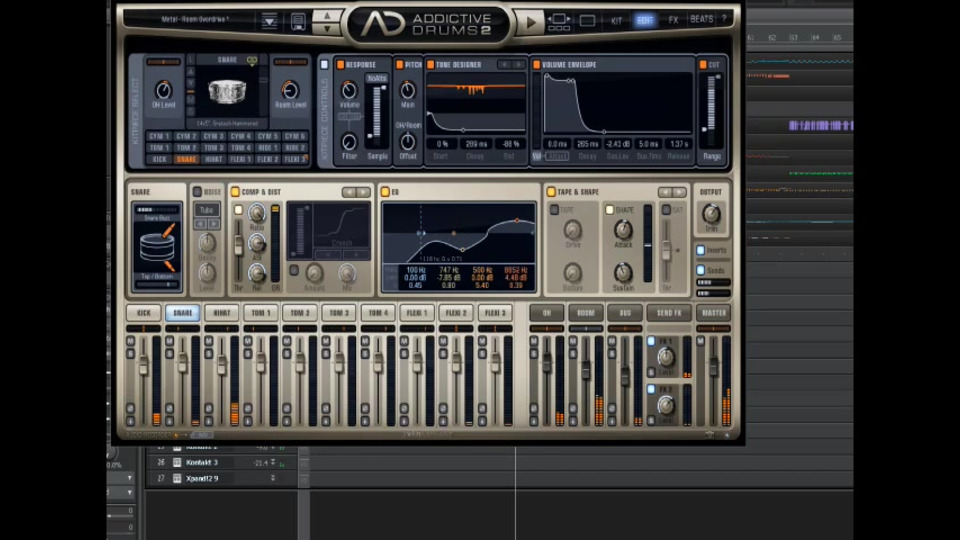Toggle the Response section on/off
The image size is (960, 540).
340,64
